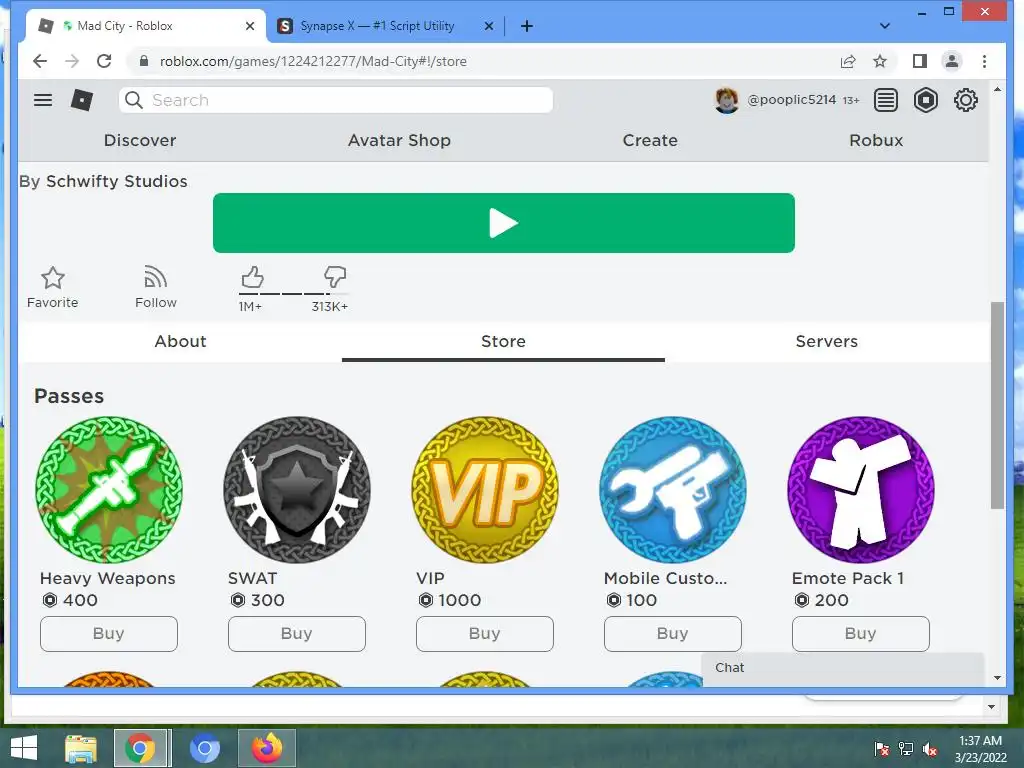The image size is (1024, 768).
Task: Bookmark this page with star
Action: pos(880,61)
